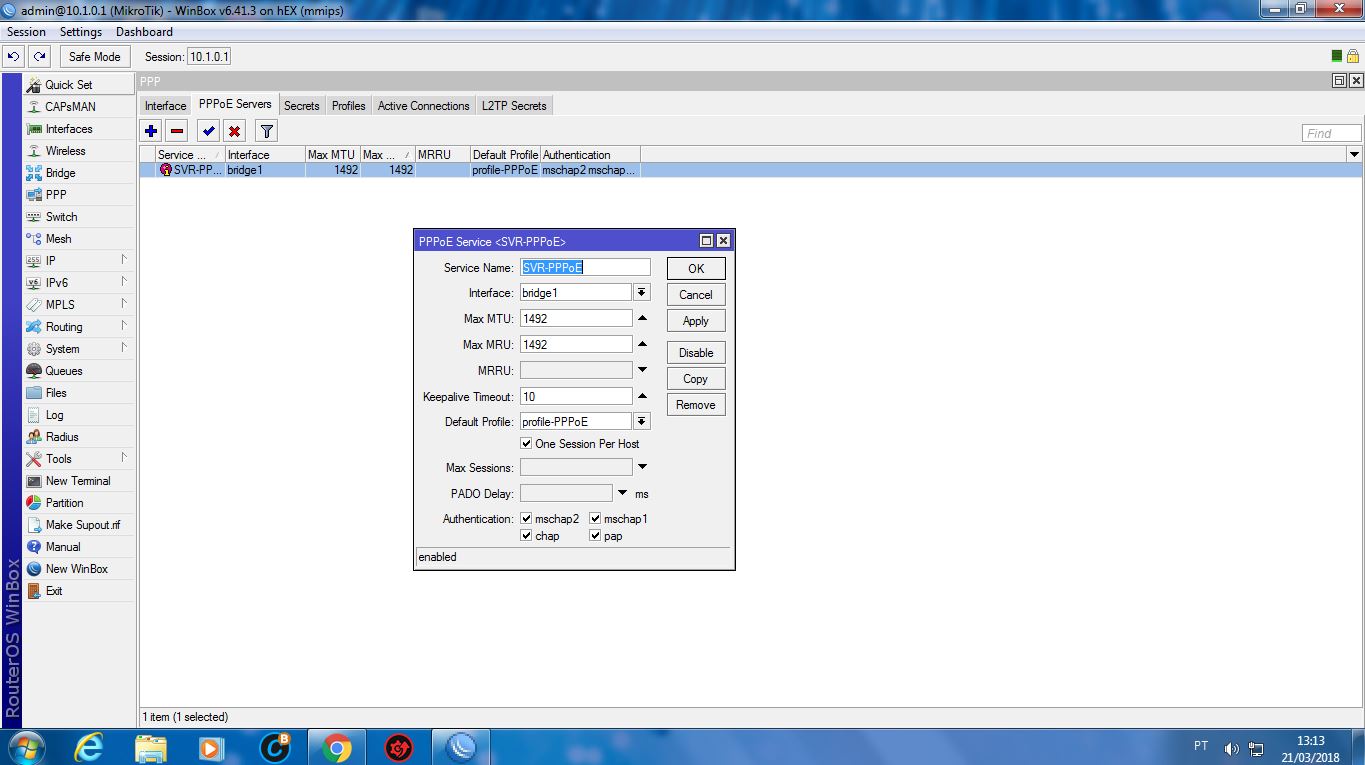
Task: Click the Remove button in dialog
Action: (x=696, y=405)
